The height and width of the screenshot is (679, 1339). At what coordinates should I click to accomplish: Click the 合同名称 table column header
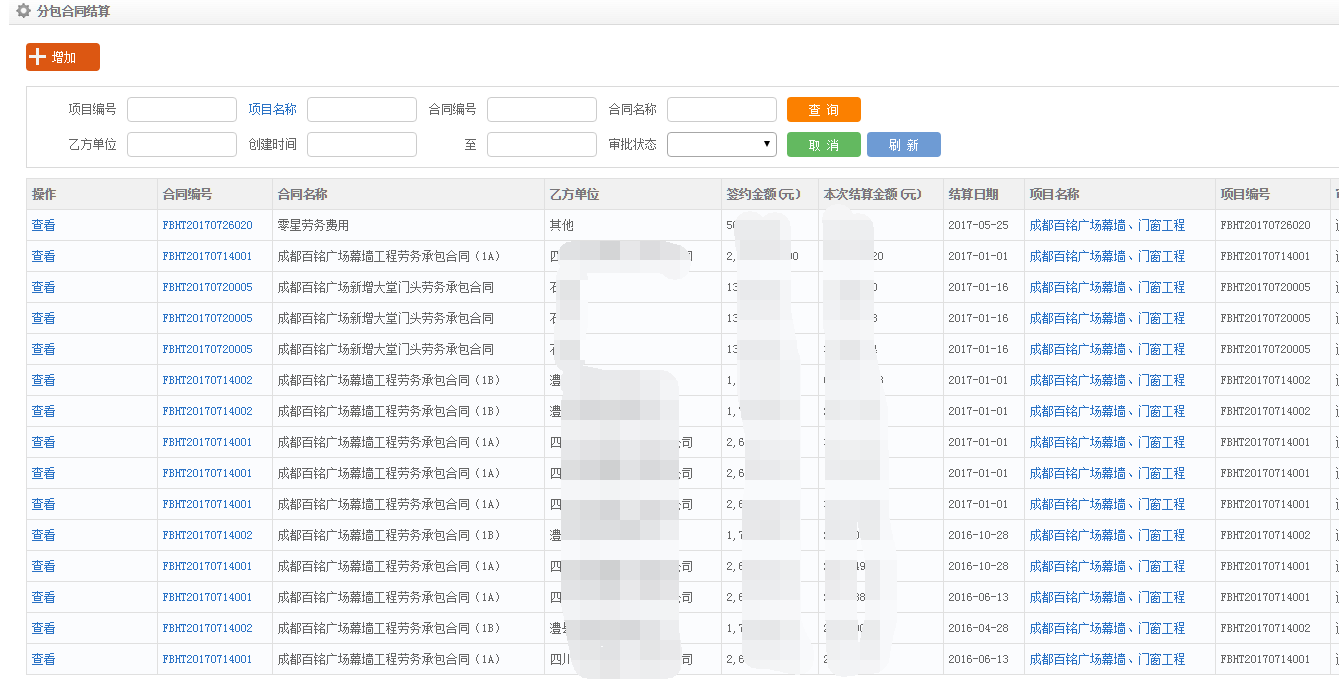click(x=302, y=194)
